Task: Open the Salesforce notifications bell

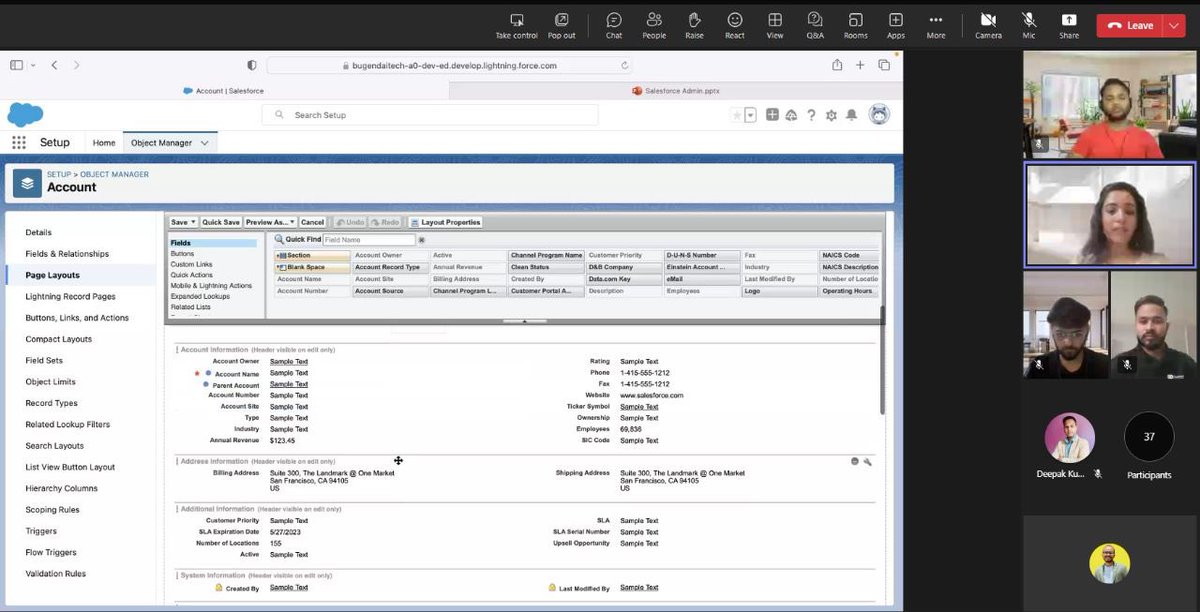Action: point(851,115)
